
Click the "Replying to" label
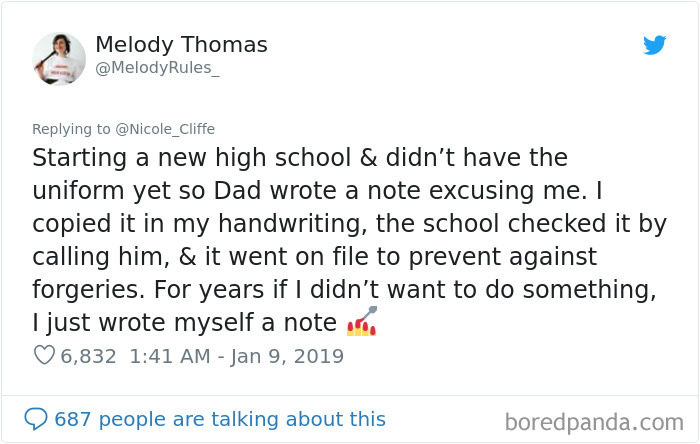coord(70,129)
